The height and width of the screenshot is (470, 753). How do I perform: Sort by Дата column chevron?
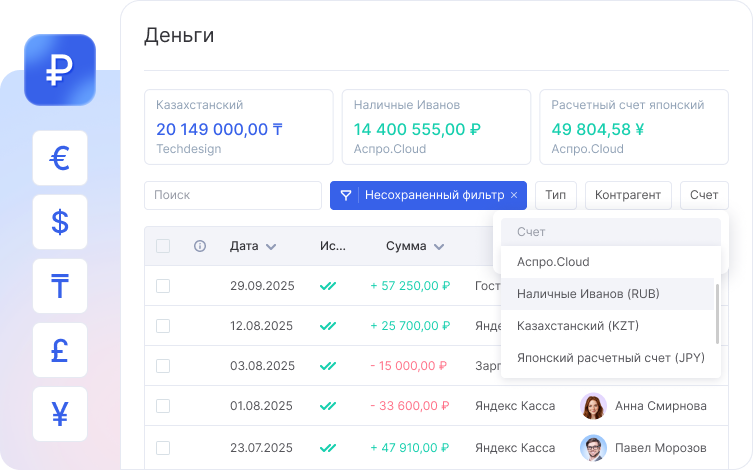[x=271, y=246]
